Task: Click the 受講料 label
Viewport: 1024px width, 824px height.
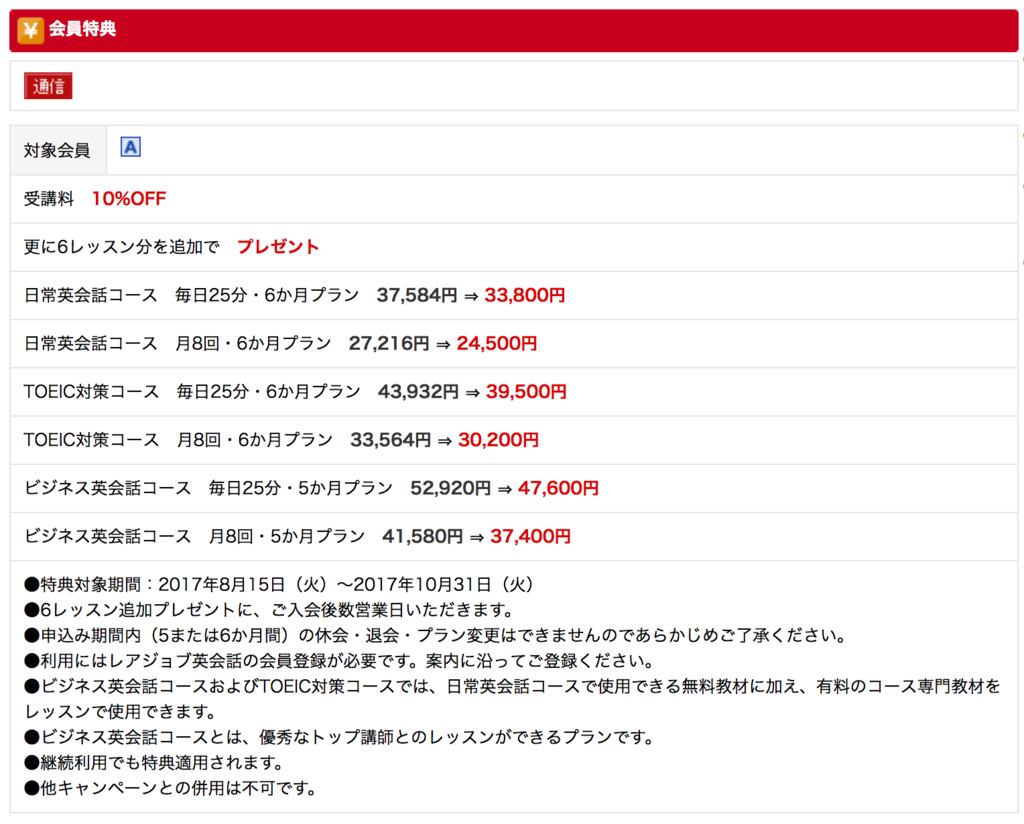Action: click(49, 198)
